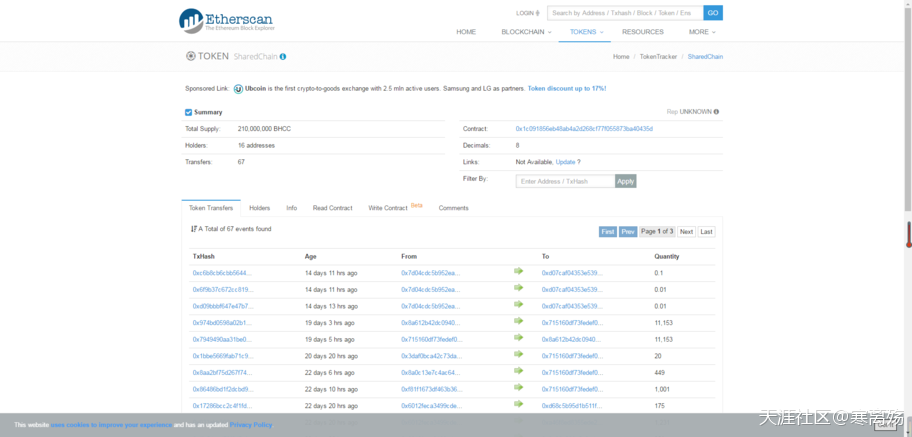Click the Ubcoin sponsor icon
Screen dimensions: 912x437
(238, 88)
